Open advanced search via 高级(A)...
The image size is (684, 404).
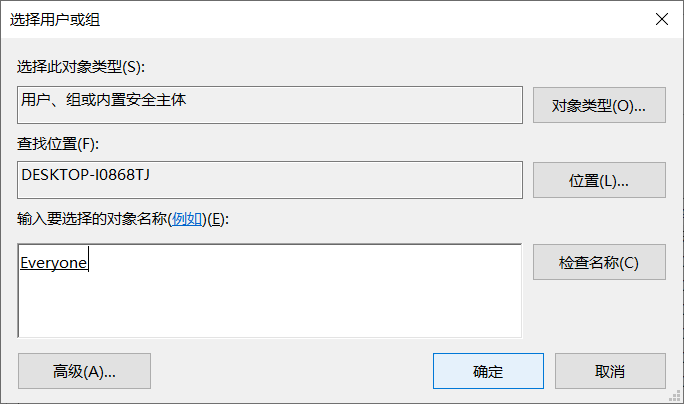(84, 371)
